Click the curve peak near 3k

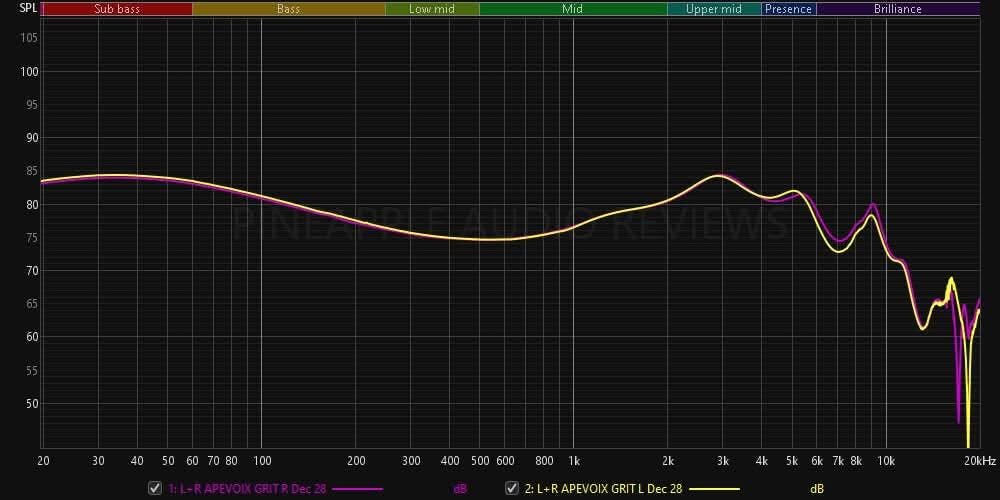[x=717, y=176]
